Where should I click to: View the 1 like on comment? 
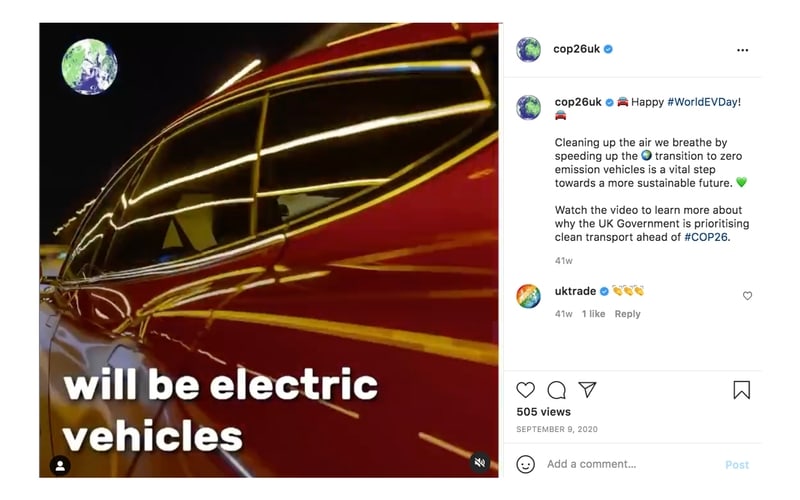(593, 314)
